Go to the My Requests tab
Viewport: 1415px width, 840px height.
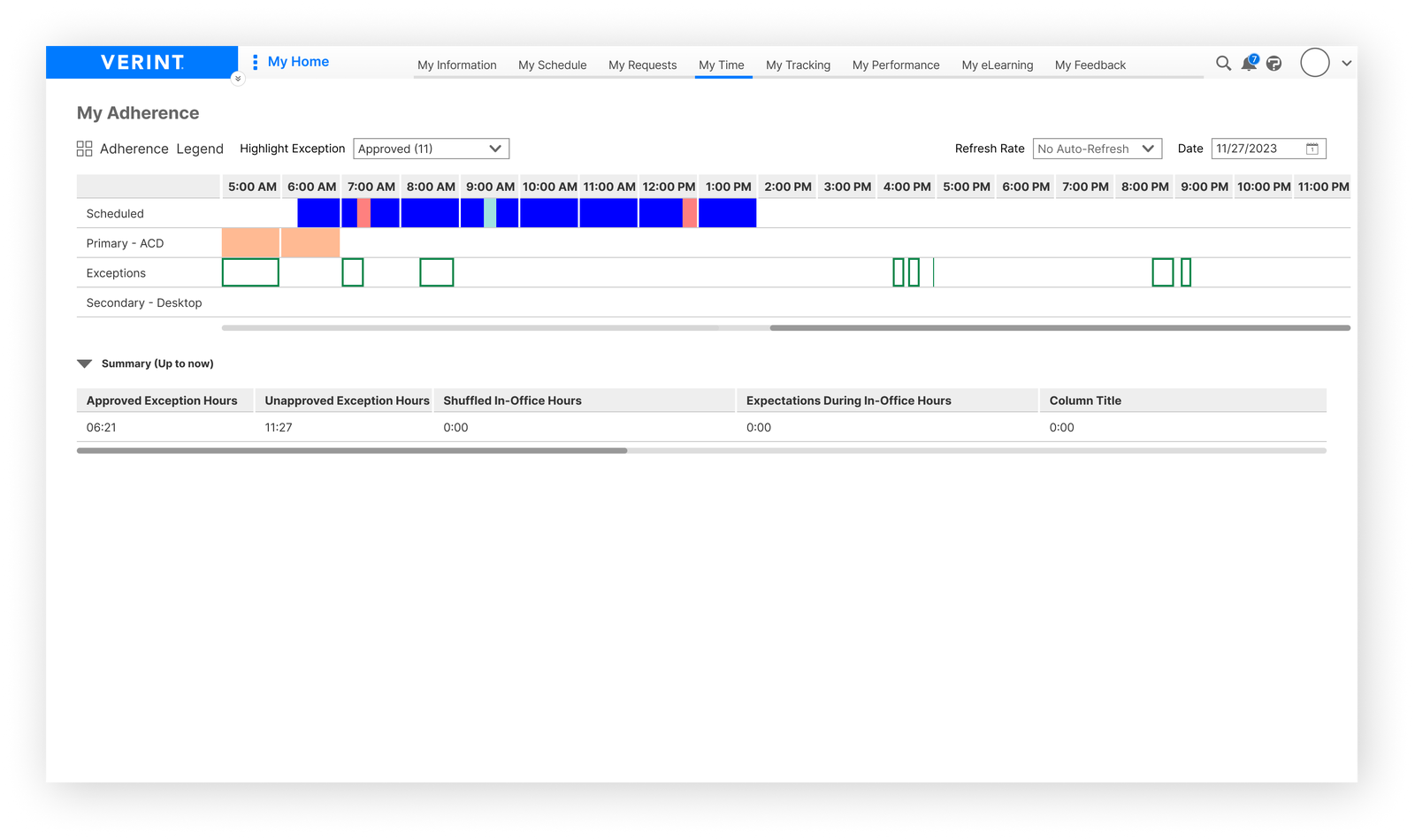(642, 65)
